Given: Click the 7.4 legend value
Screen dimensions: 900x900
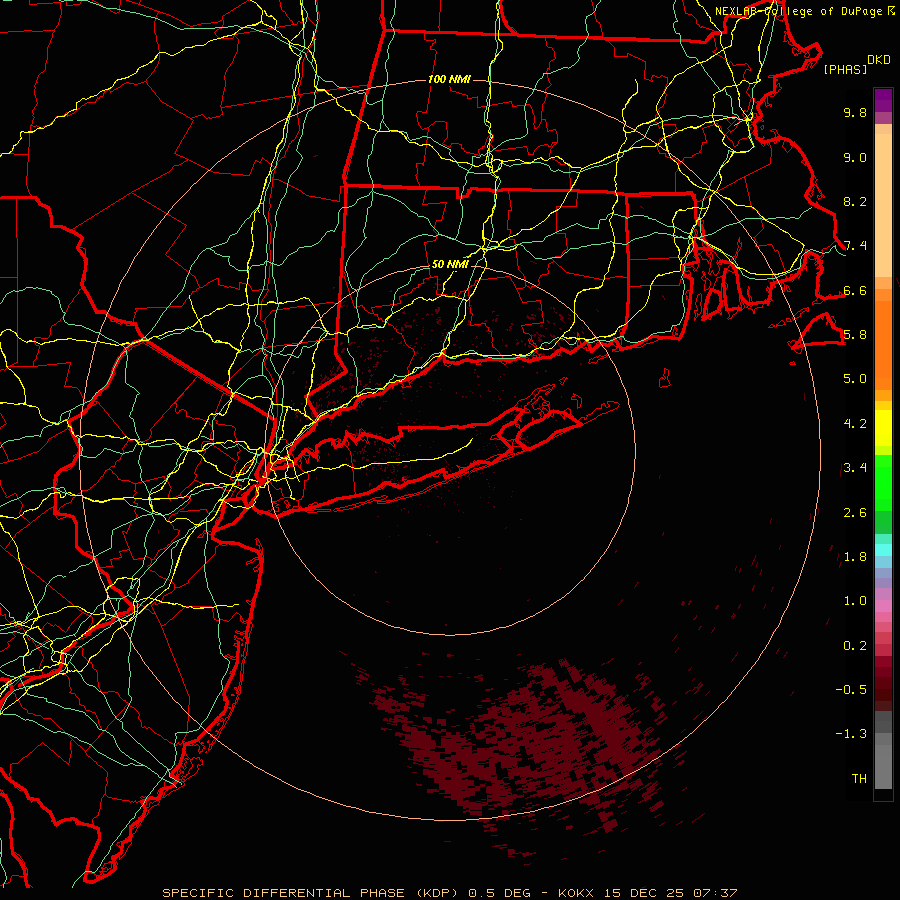Looking at the screenshot, I should click(855, 246).
